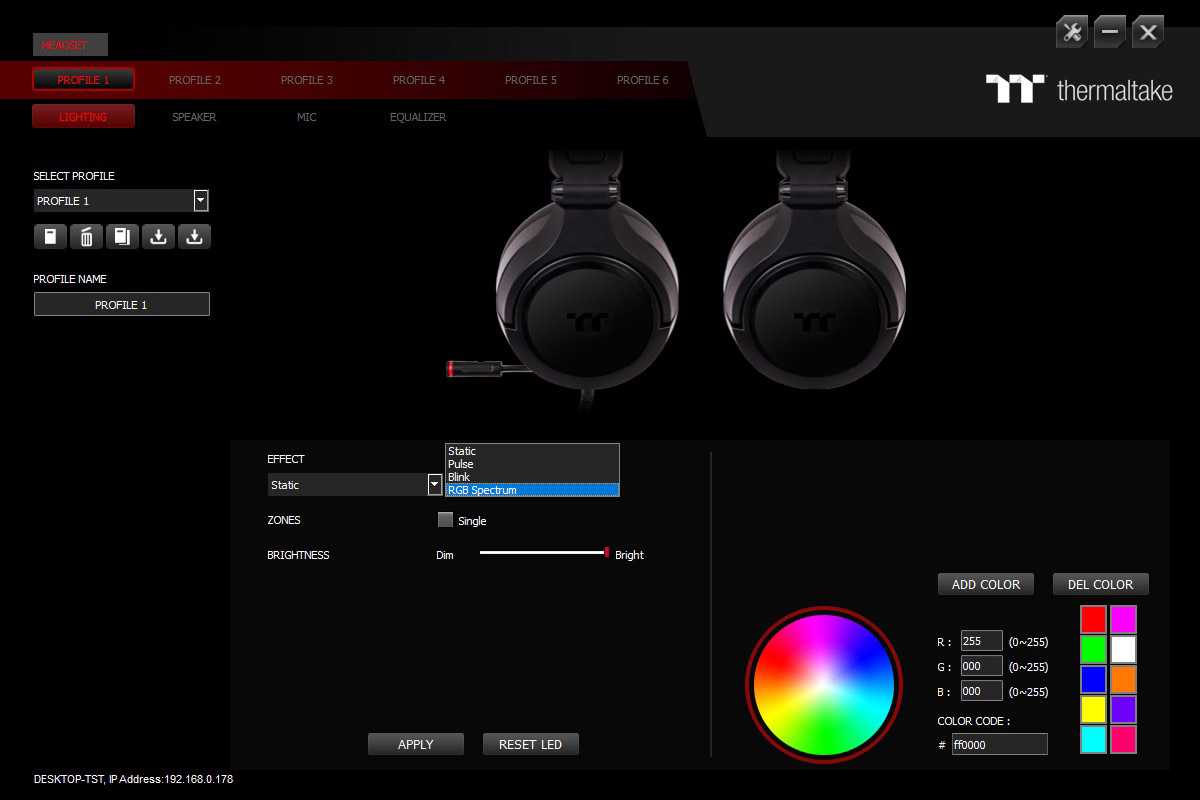1200x800 pixels.
Task: Switch to Profile 3
Action: [x=307, y=80]
